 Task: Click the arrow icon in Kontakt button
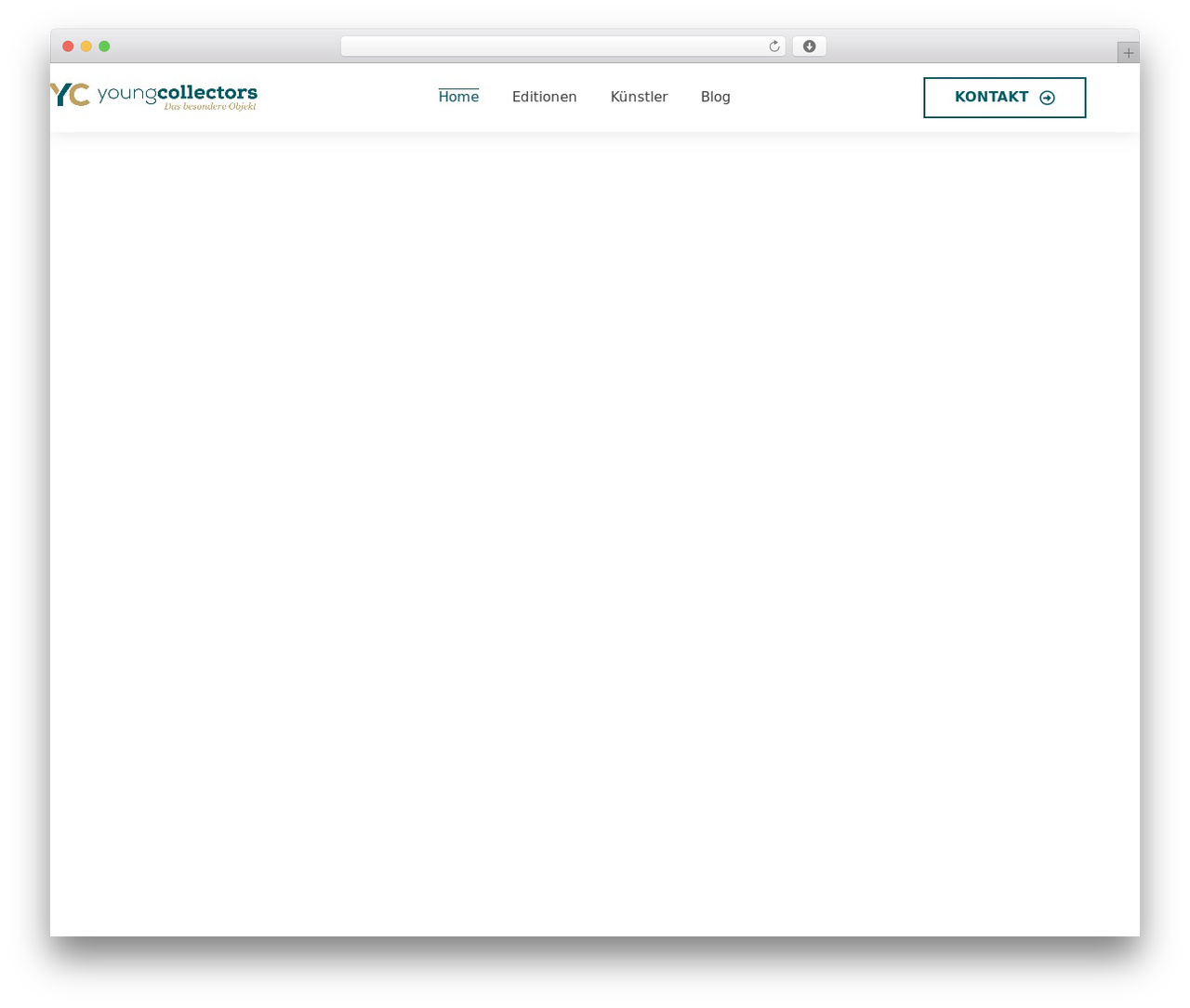click(x=1048, y=98)
